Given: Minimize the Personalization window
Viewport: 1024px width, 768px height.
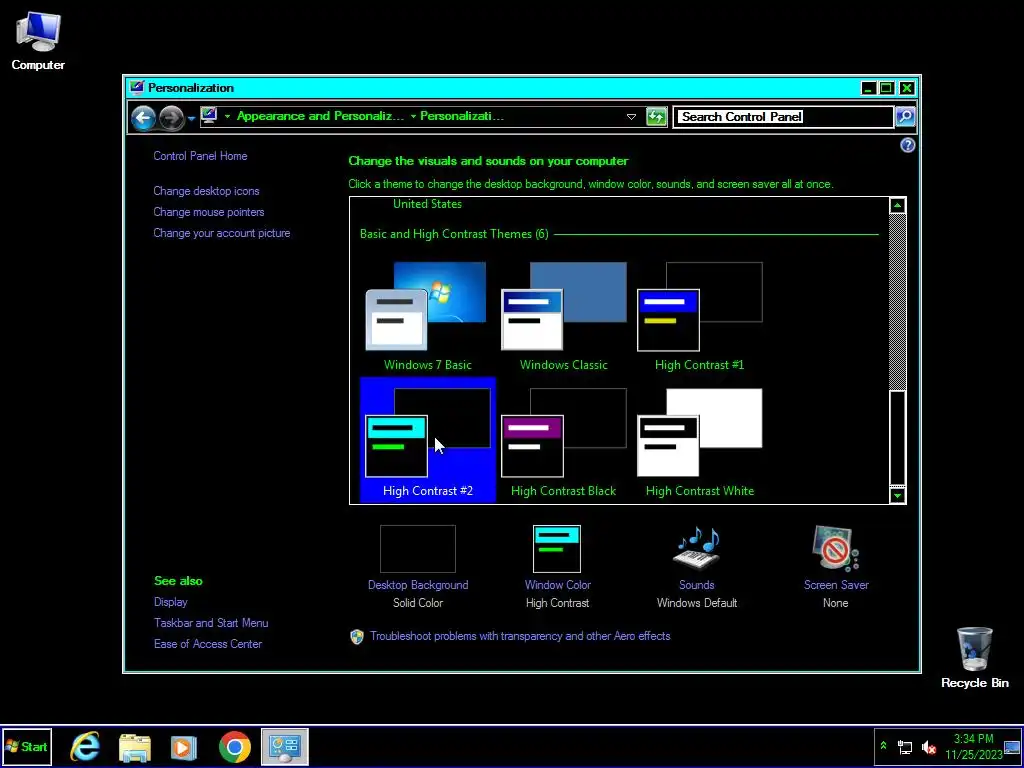Looking at the screenshot, I should (x=868, y=88).
